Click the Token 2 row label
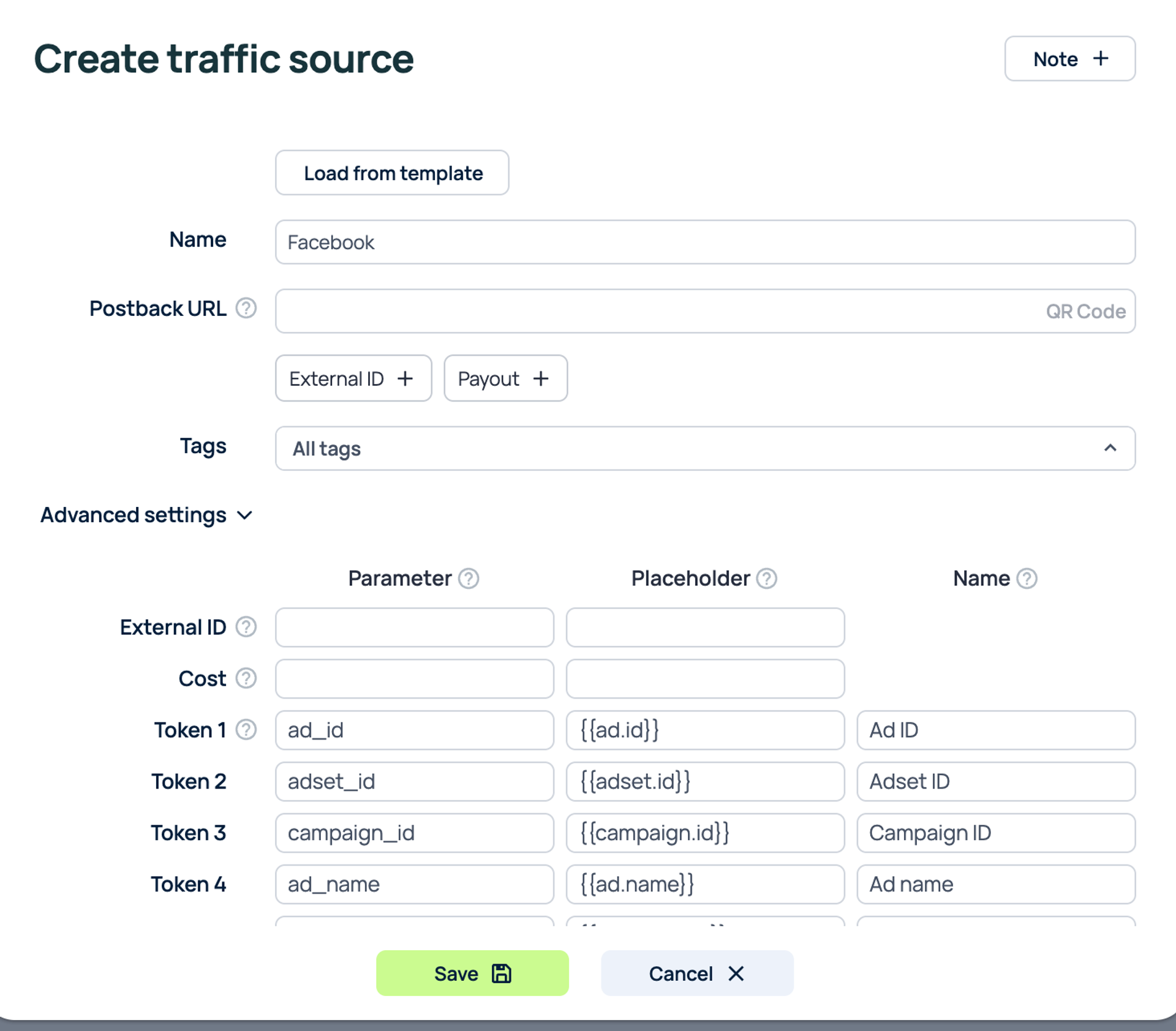The image size is (1176, 1031). click(x=189, y=781)
